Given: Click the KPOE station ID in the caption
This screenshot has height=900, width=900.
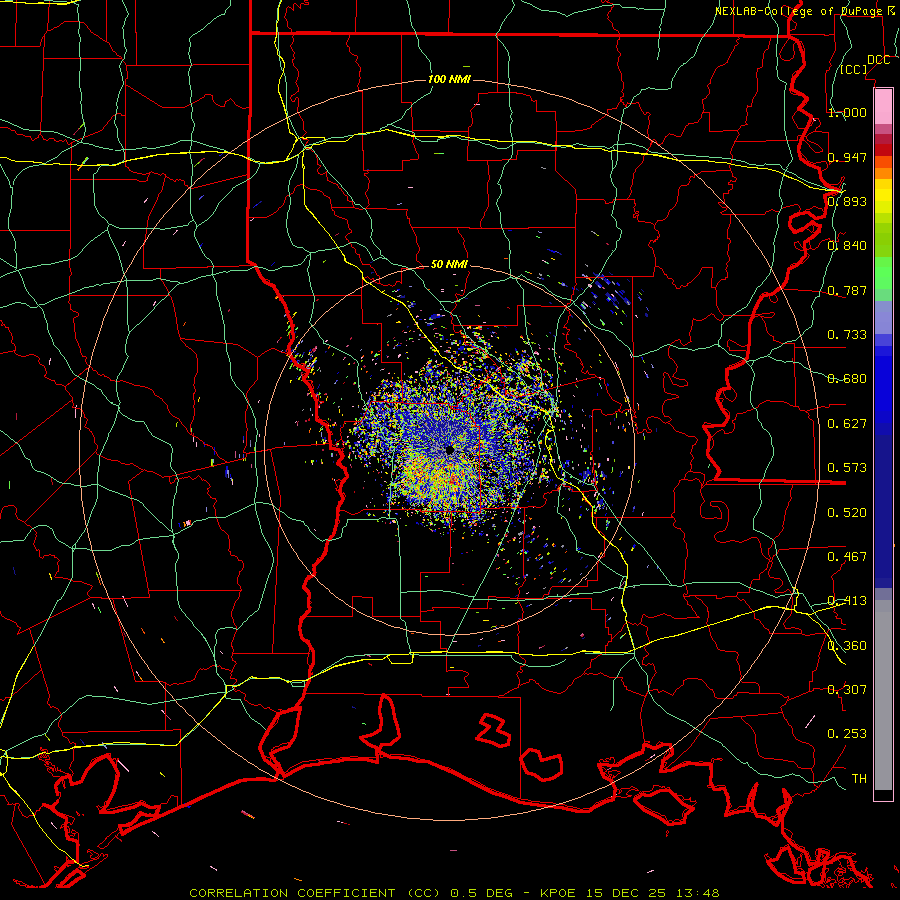Looking at the screenshot, I should pyautogui.click(x=560, y=893).
